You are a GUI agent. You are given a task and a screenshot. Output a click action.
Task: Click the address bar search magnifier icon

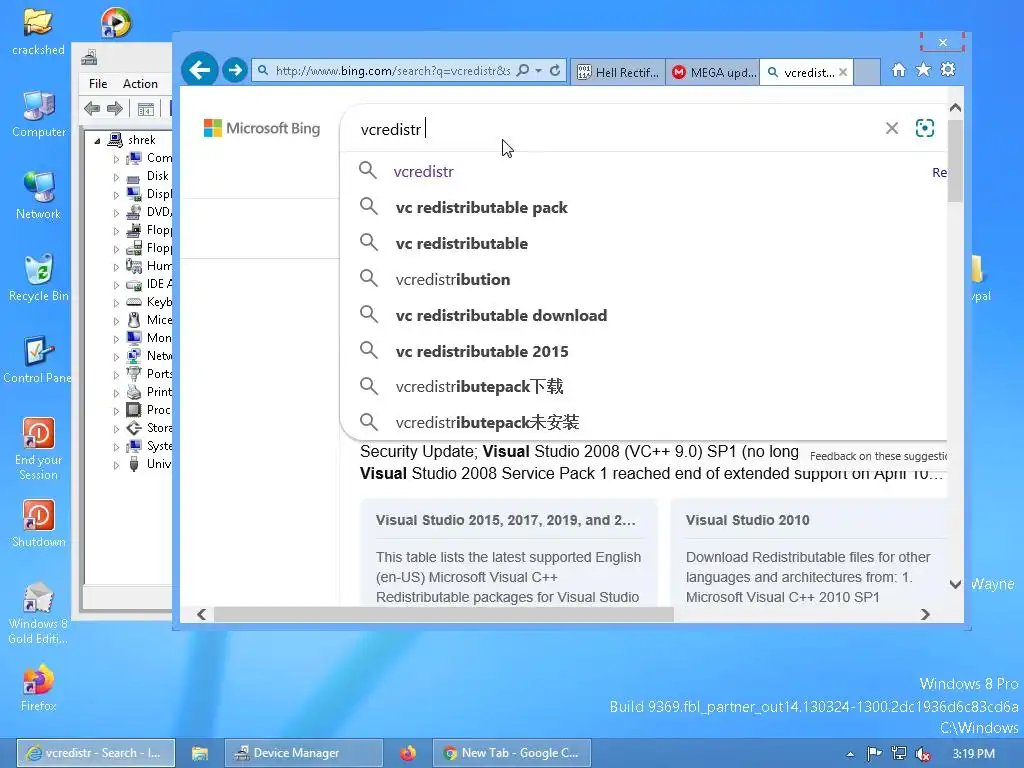coord(523,71)
